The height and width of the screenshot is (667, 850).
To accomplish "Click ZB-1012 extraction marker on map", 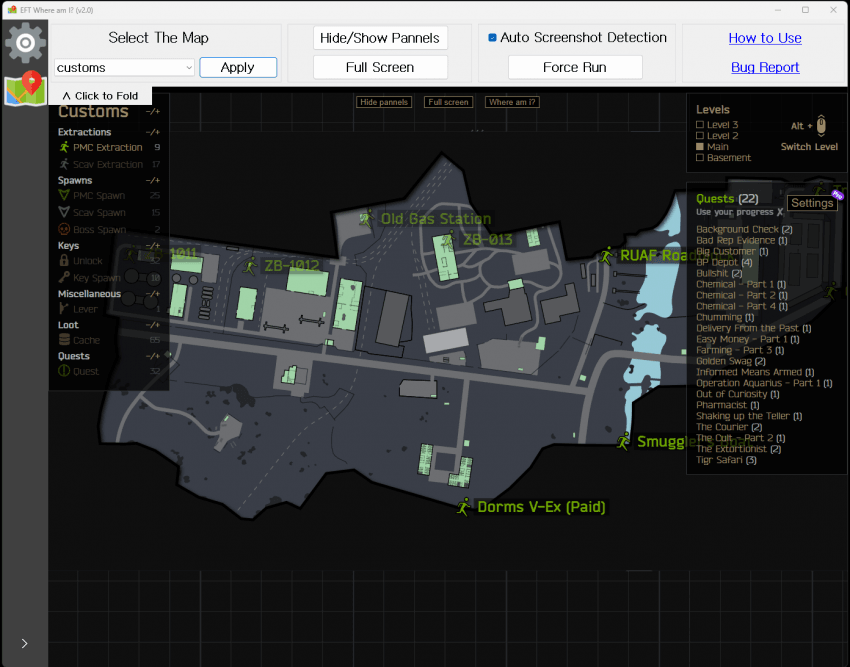I will click(x=250, y=266).
